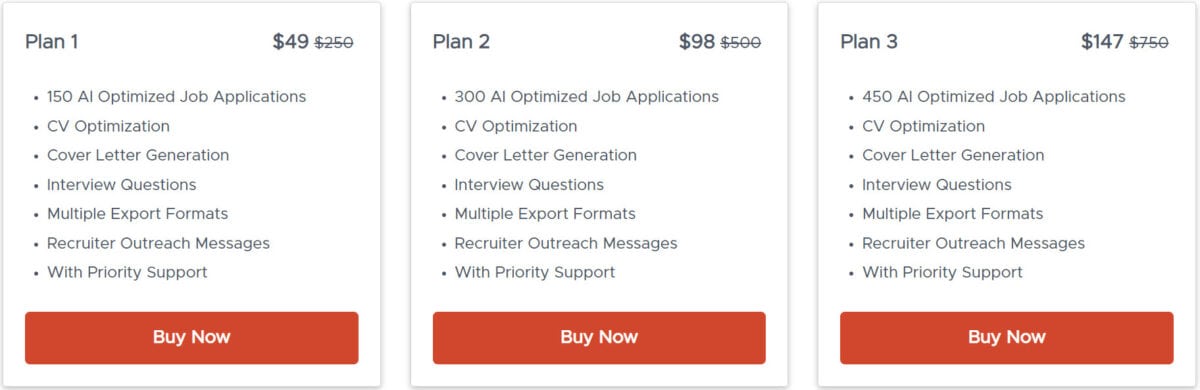The height and width of the screenshot is (390, 1200).
Task: Click the crossed-out $750 price
Action: [x=1149, y=43]
